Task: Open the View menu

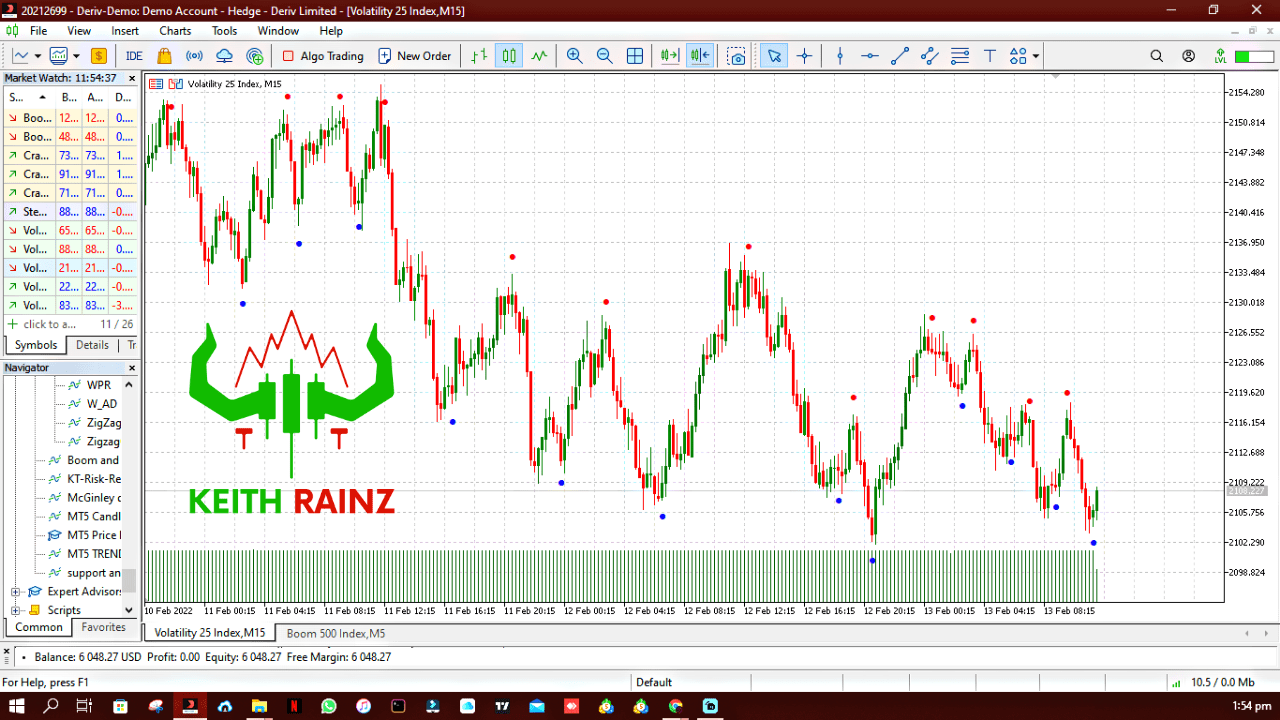Action: tap(79, 31)
